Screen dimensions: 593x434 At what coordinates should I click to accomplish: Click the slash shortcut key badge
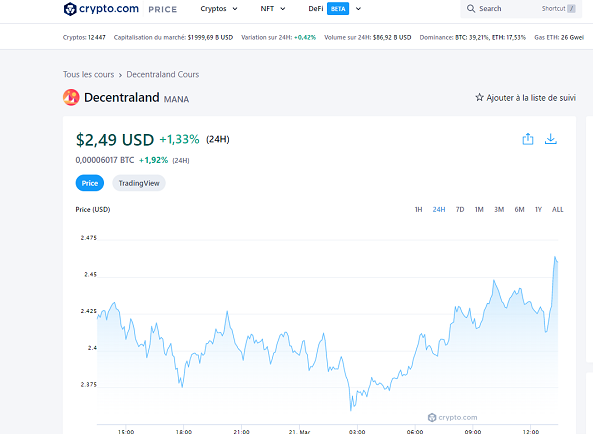click(x=571, y=9)
